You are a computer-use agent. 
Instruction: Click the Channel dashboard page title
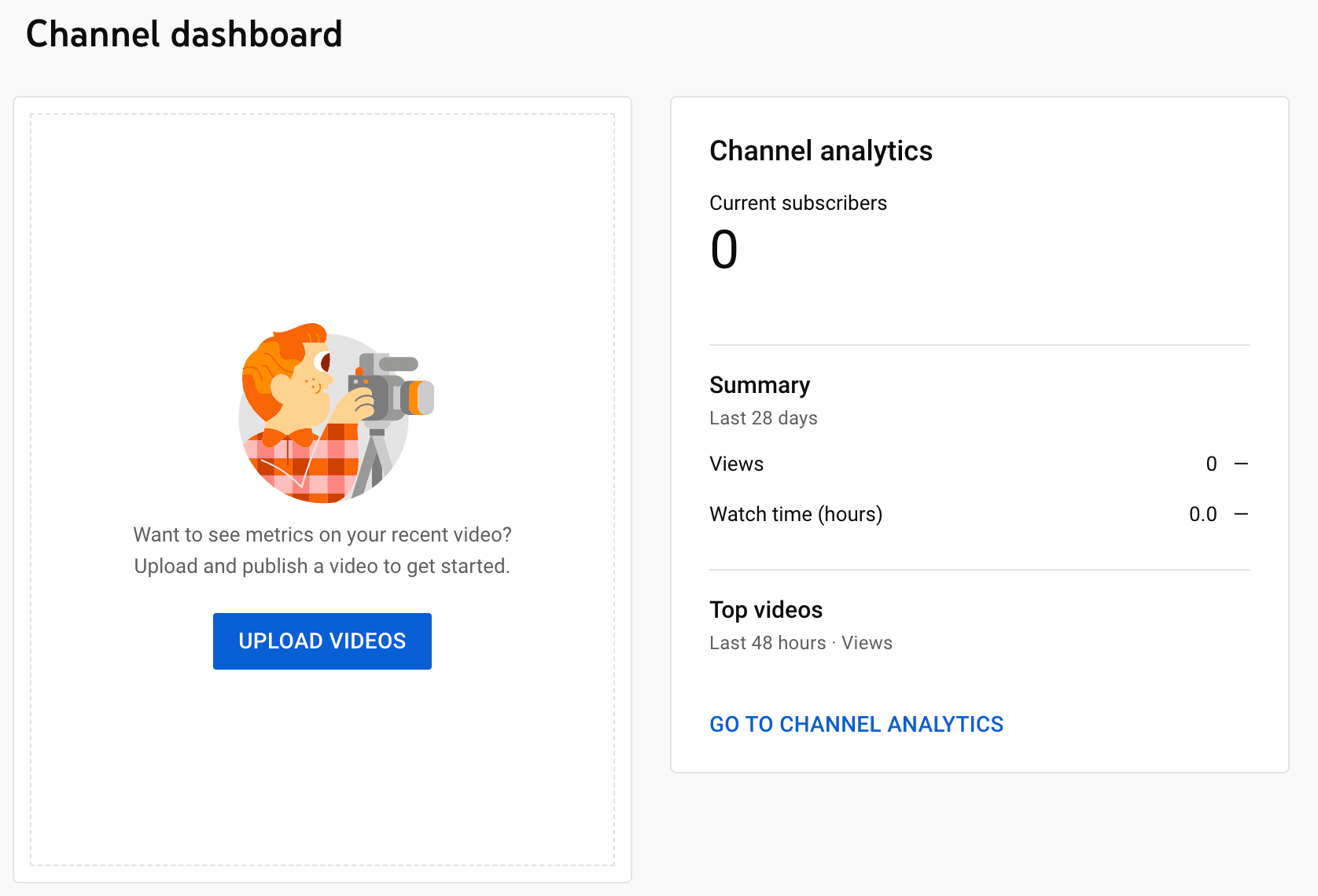click(x=185, y=34)
